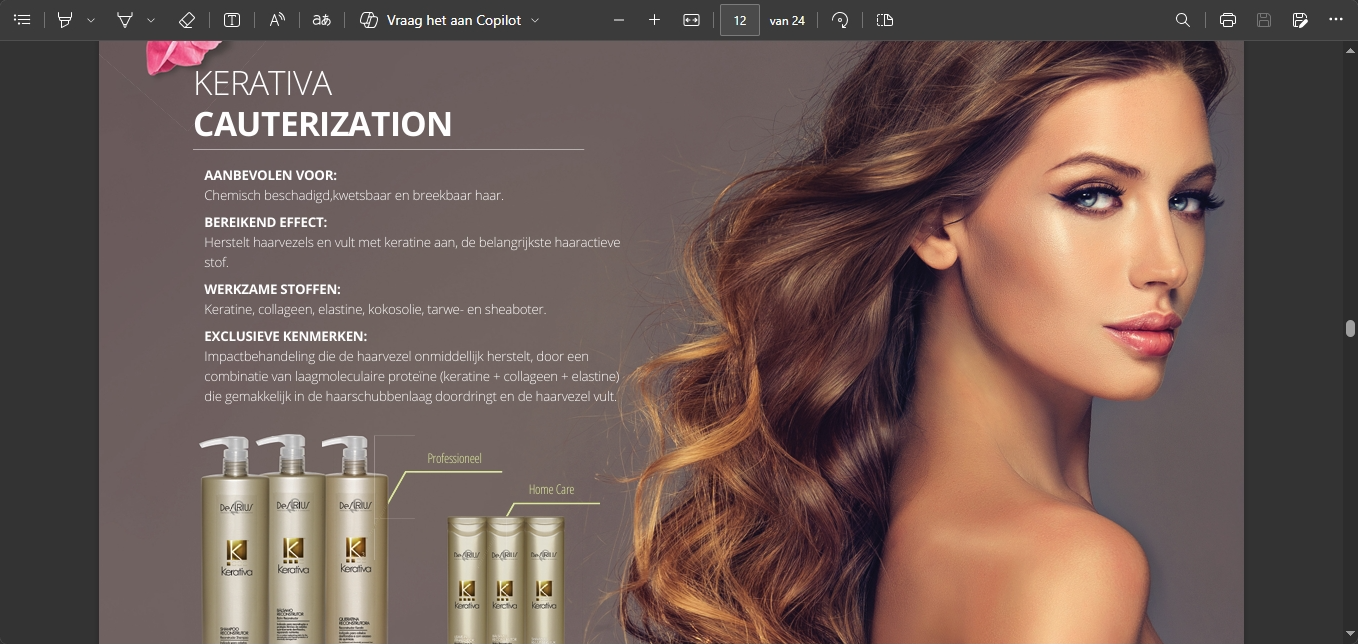Screen dimensions: 1358x644
Task: Activate the eraser tool
Action: [187, 20]
